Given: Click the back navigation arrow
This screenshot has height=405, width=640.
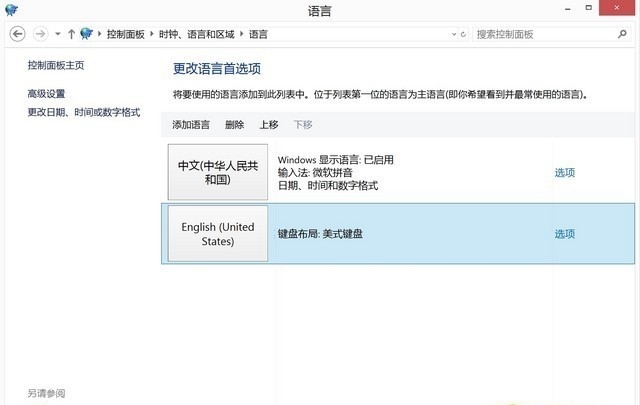Looking at the screenshot, I should point(18,34).
